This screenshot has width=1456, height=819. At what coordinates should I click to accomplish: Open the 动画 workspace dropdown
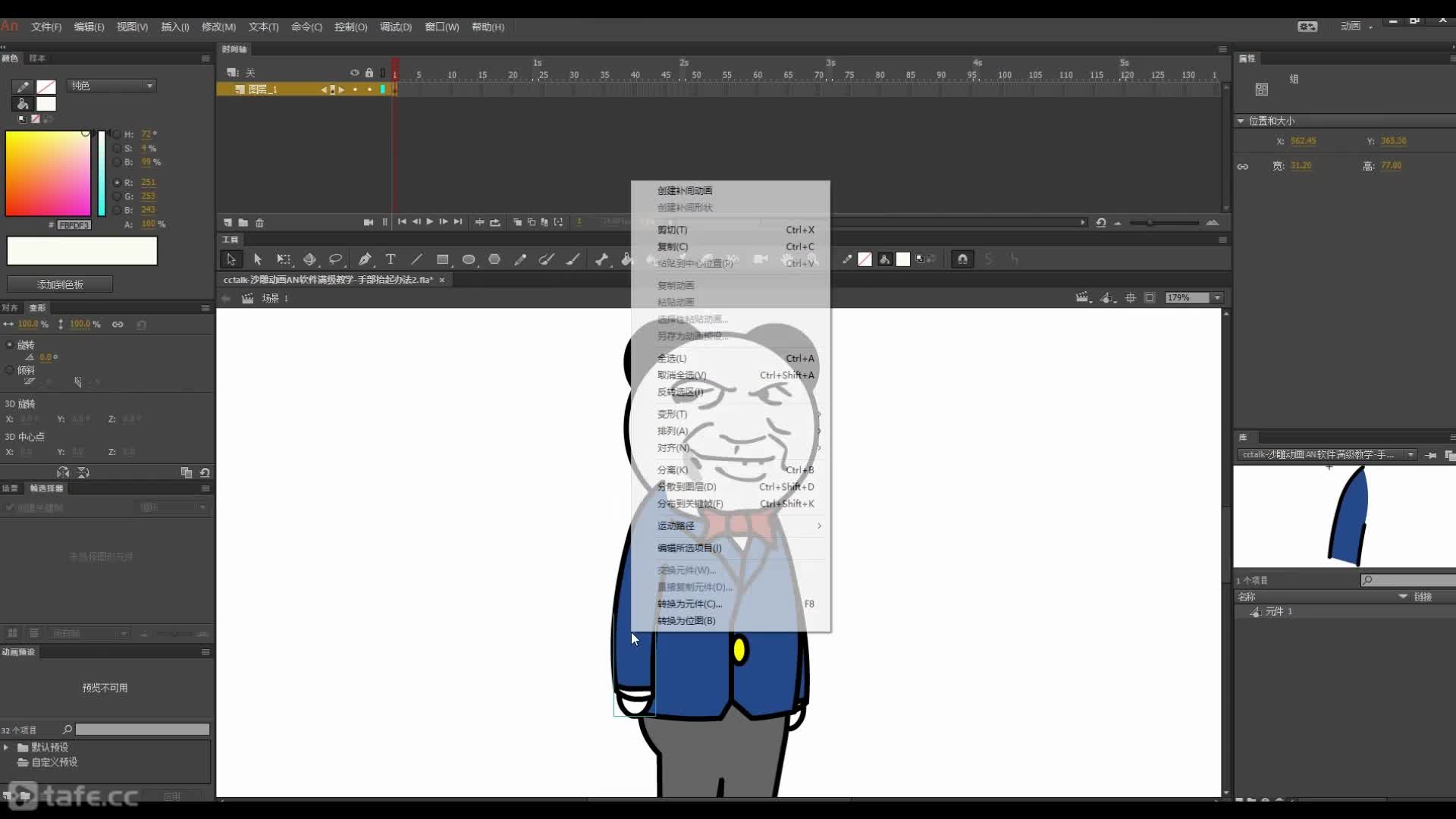[1357, 27]
